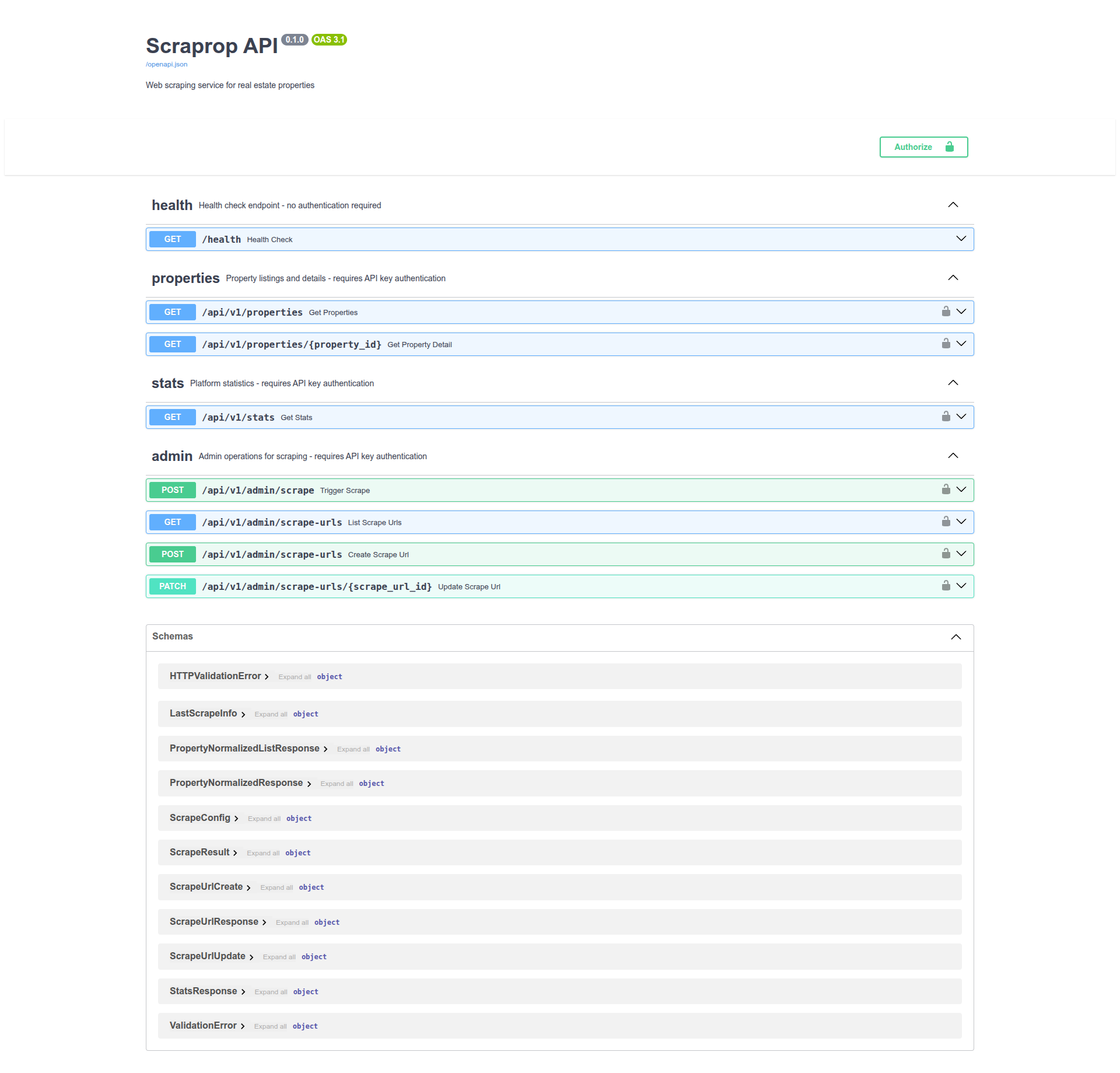This screenshot has height=1073, width=1120.
Task: Click Expand all next to ScrapeResult
Action: click(264, 852)
